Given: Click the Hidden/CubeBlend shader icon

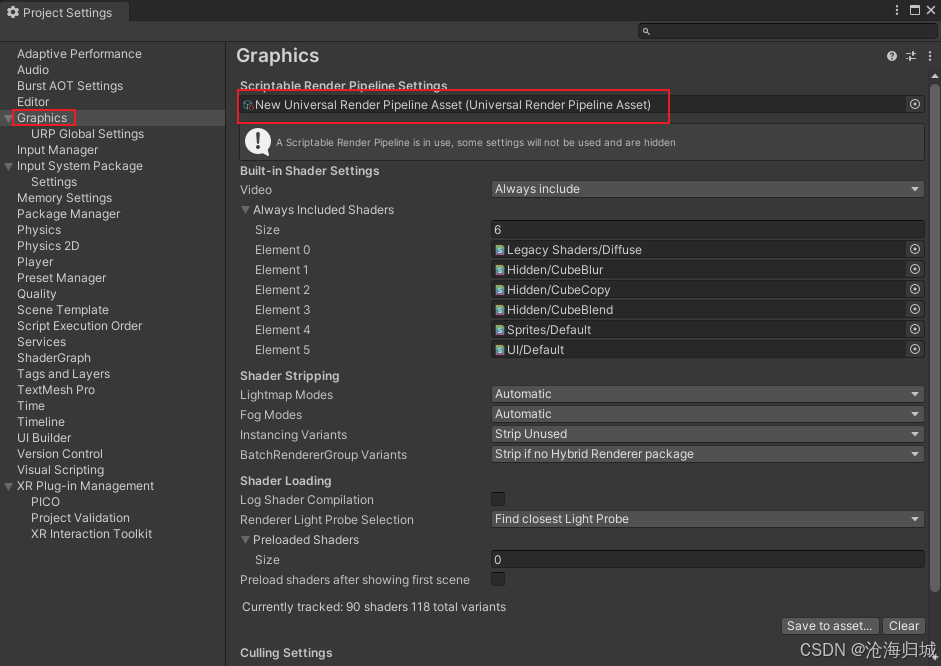Looking at the screenshot, I should 499,310.
